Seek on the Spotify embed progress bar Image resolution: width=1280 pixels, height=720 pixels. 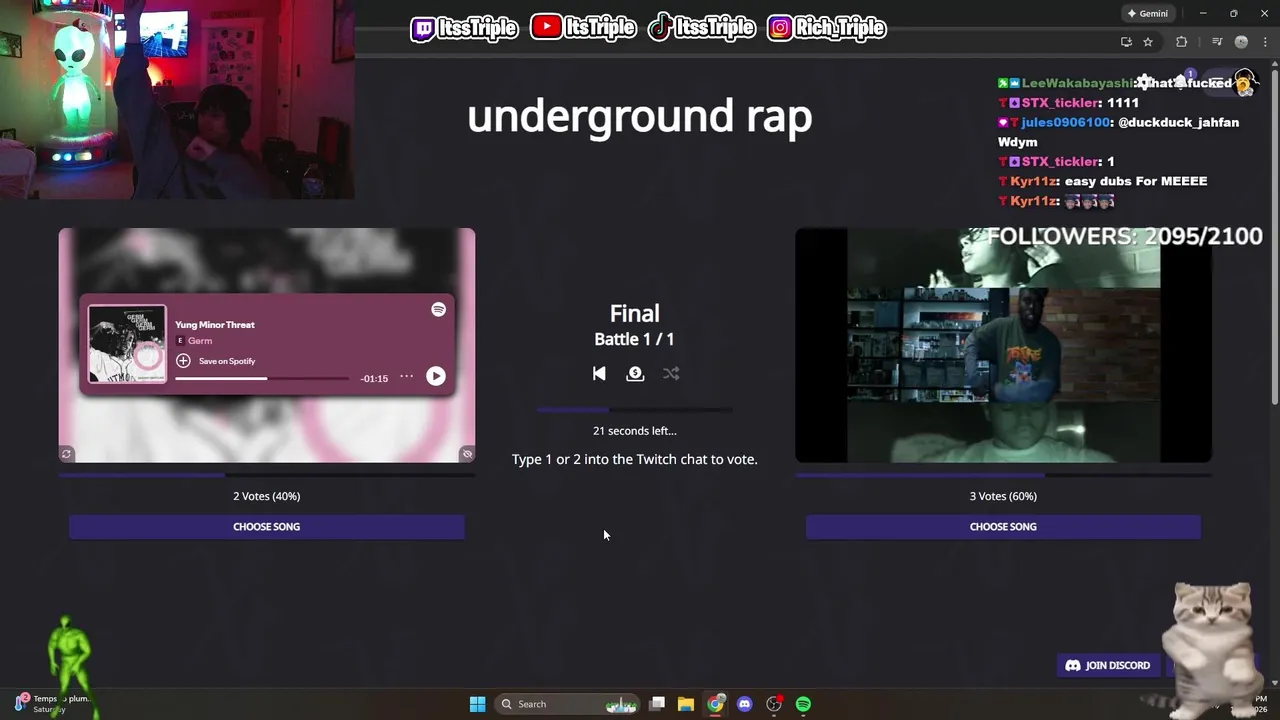(x=262, y=379)
